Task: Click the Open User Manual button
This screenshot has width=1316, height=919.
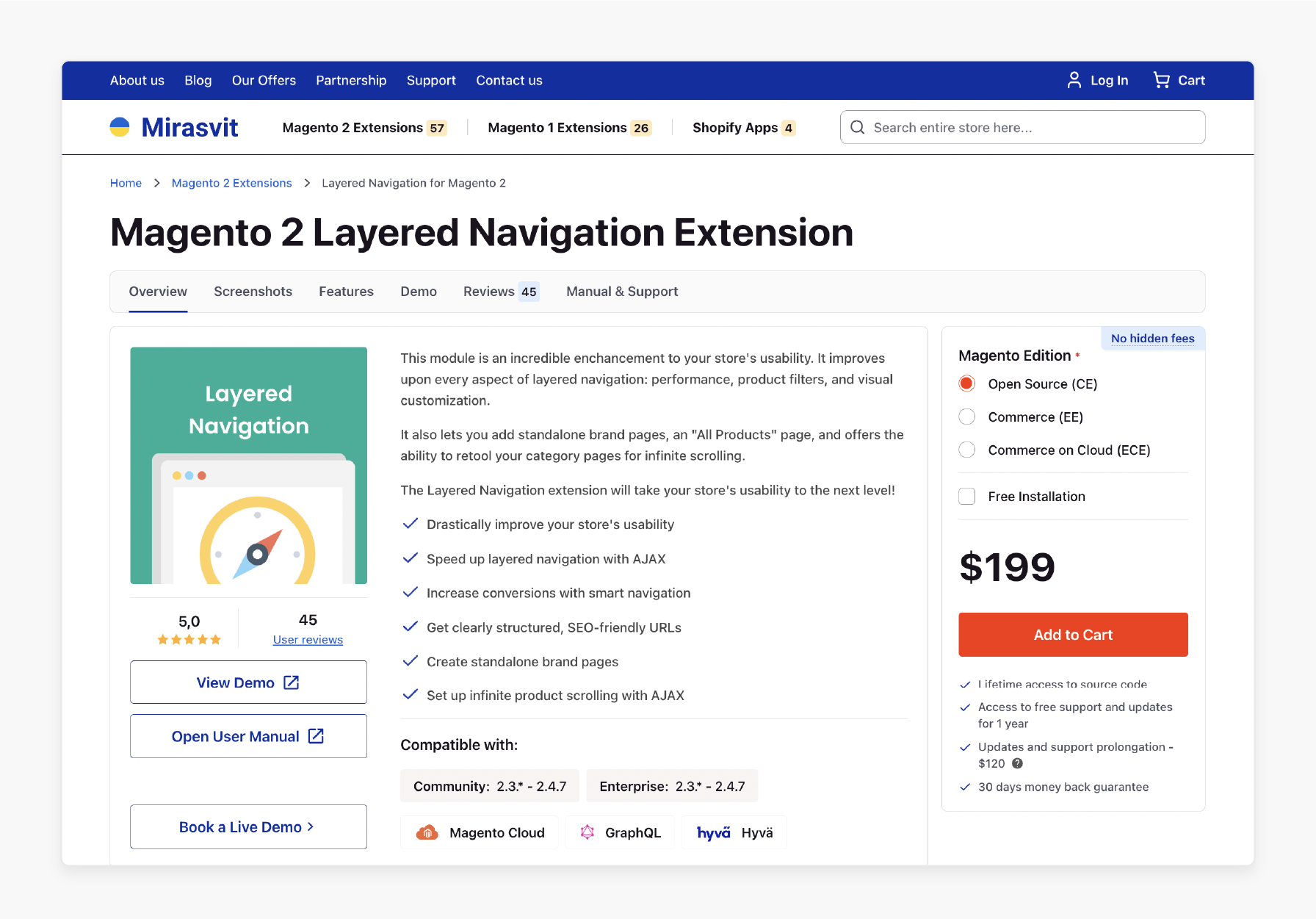Action: click(248, 736)
